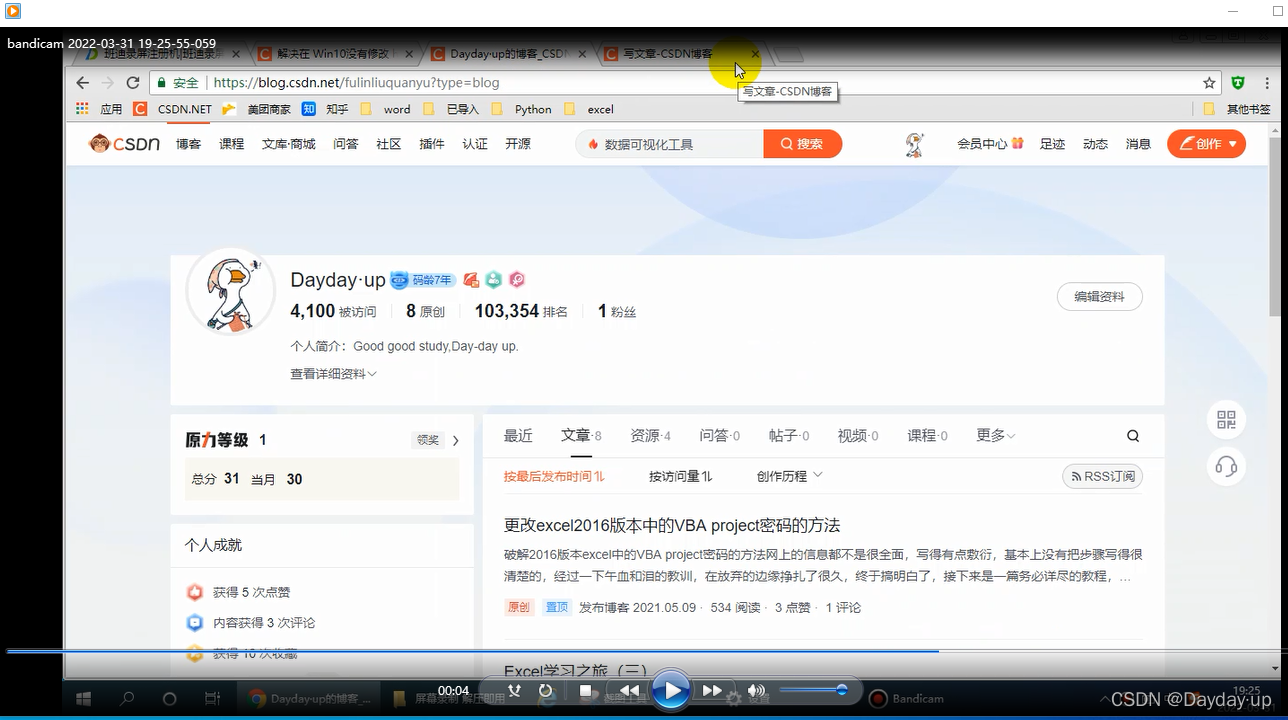The image size is (1288, 720).
Task: Click the browser address bar URL
Action: click(x=356, y=83)
